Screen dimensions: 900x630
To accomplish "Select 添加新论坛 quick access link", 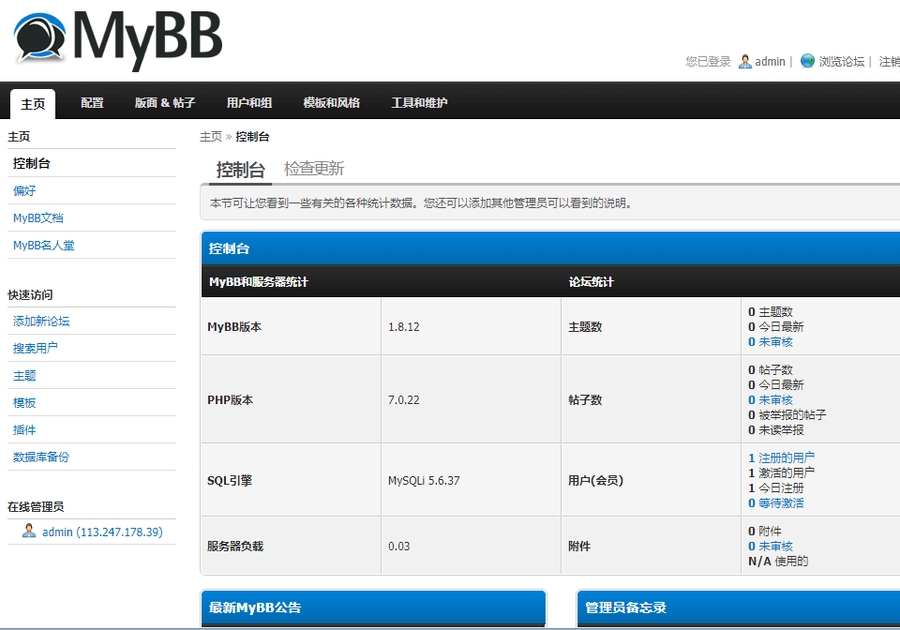I will pyautogui.click(x=41, y=321).
